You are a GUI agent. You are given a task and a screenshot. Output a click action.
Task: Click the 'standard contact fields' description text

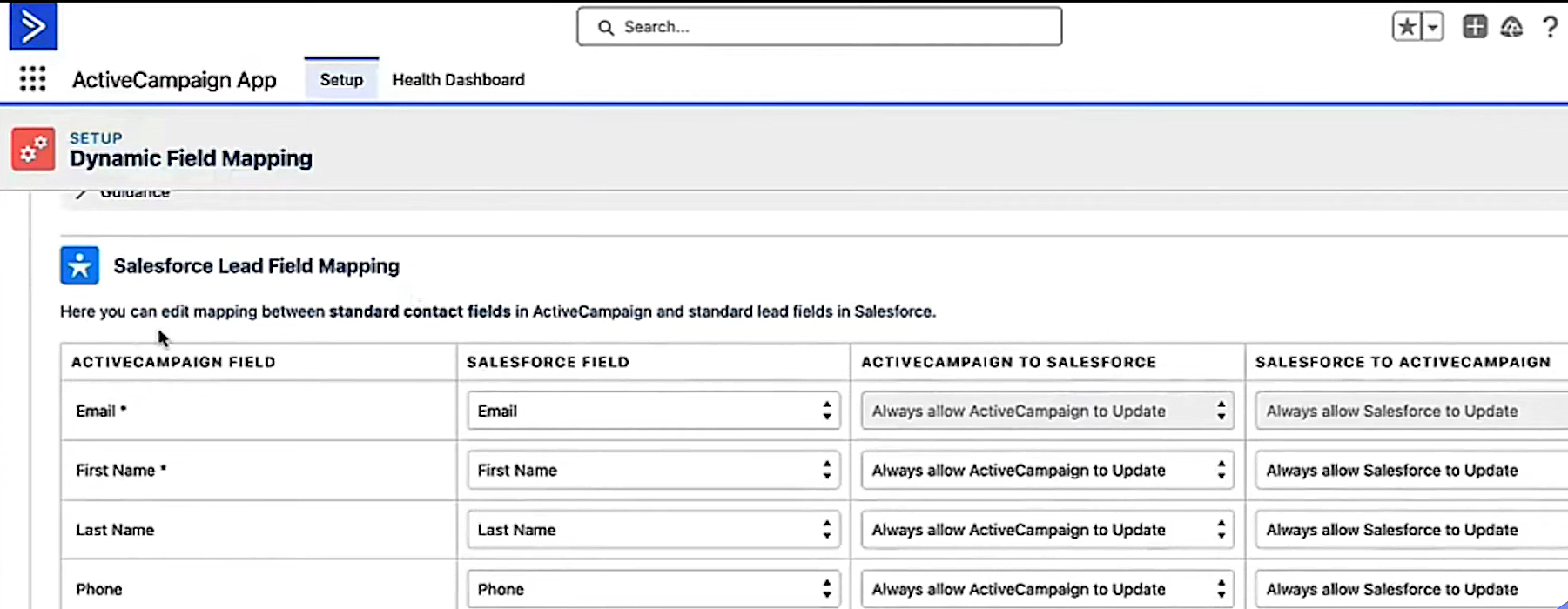pyautogui.click(x=420, y=311)
